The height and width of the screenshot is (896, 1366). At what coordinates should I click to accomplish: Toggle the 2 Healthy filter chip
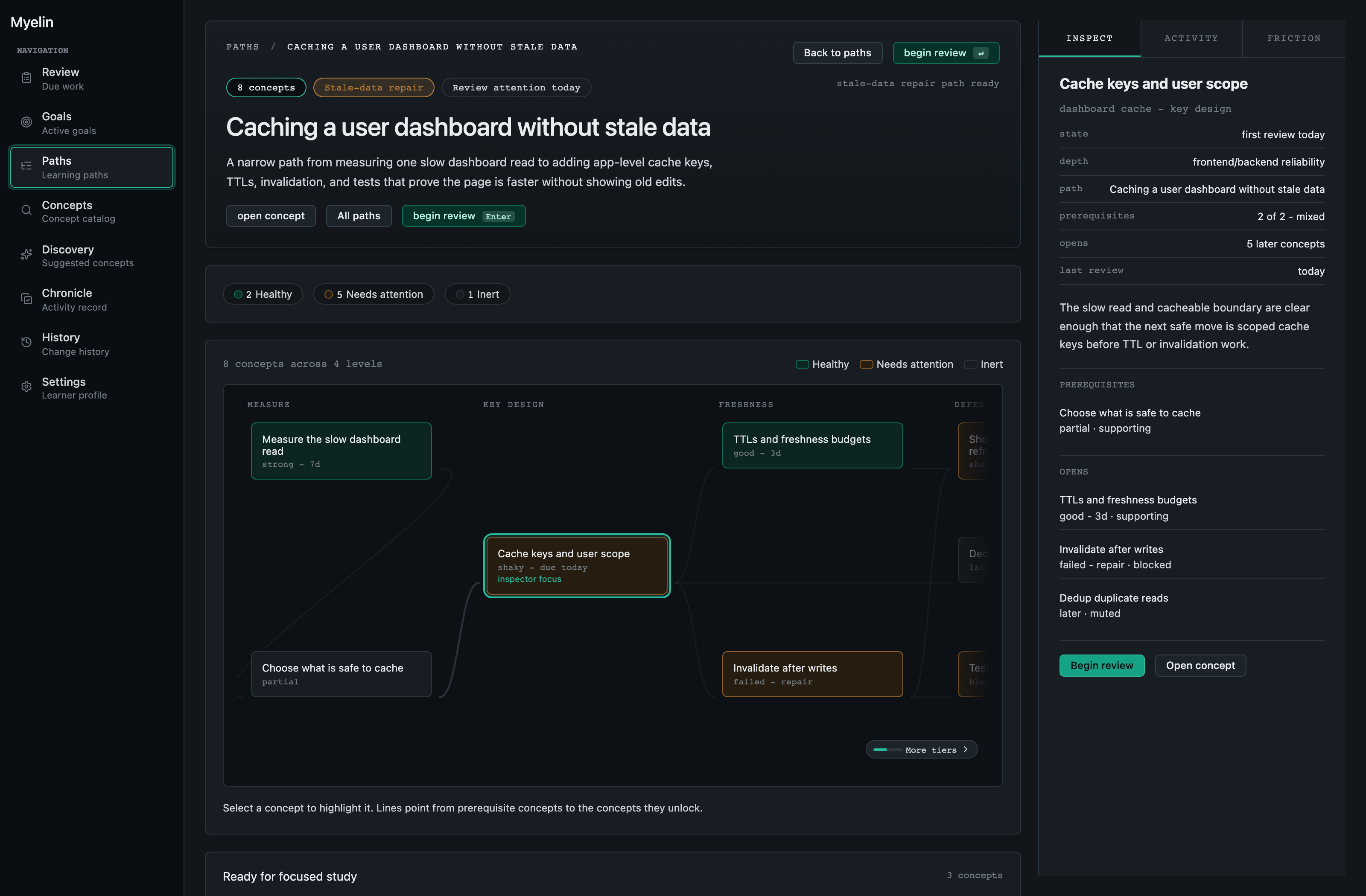pos(263,294)
